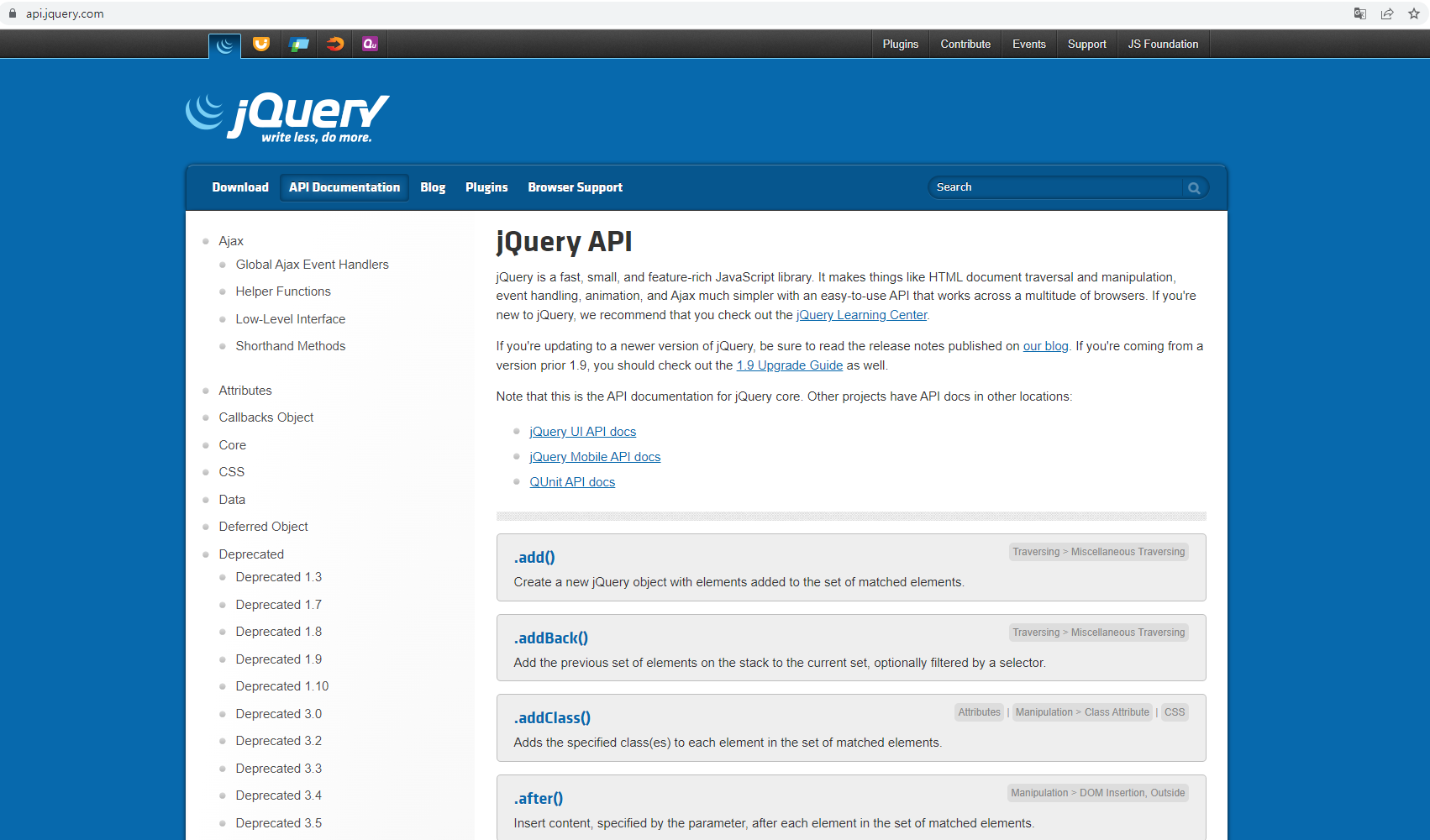Open Deprecated 1.7 in sidebar
This screenshot has width=1430, height=840.
click(x=279, y=605)
